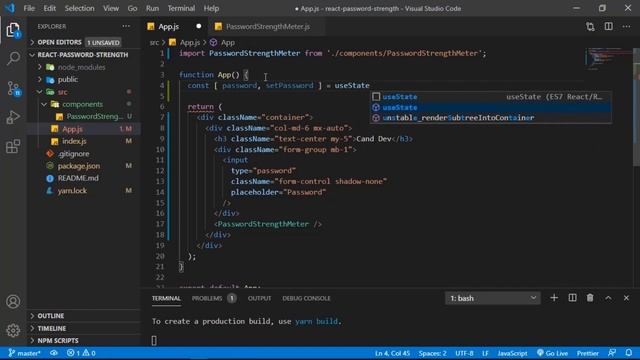Viewport: 640px width, 360px height.
Task: Select unstable_renderSubtreeIntoContainer suggestion
Action: click(491, 118)
